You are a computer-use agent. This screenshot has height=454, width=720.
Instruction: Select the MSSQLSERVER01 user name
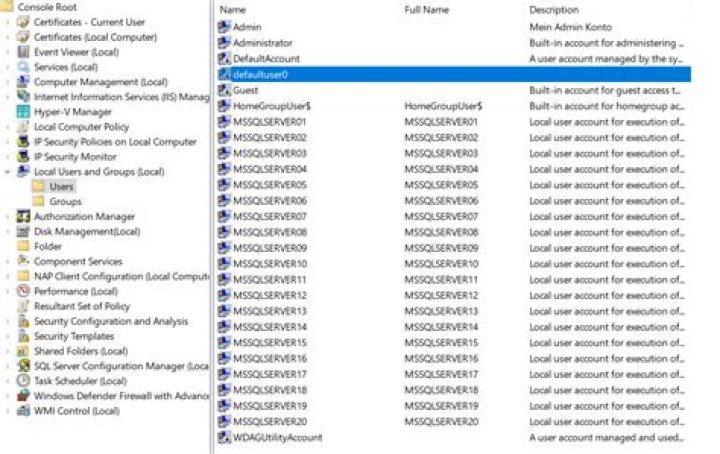pos(270,122)
